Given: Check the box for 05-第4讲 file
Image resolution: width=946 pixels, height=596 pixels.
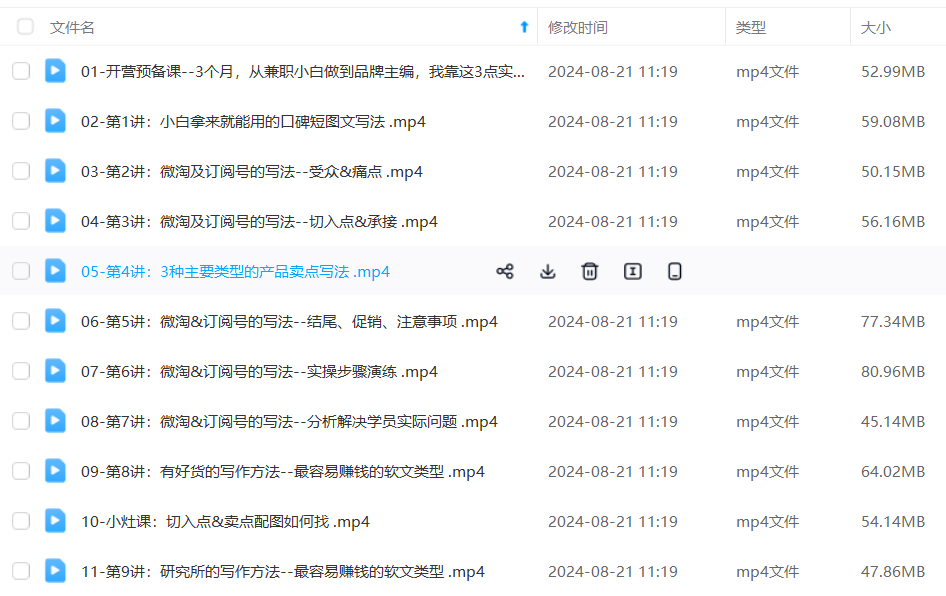Looking at the screenshot, I should [x=21, y=271].
